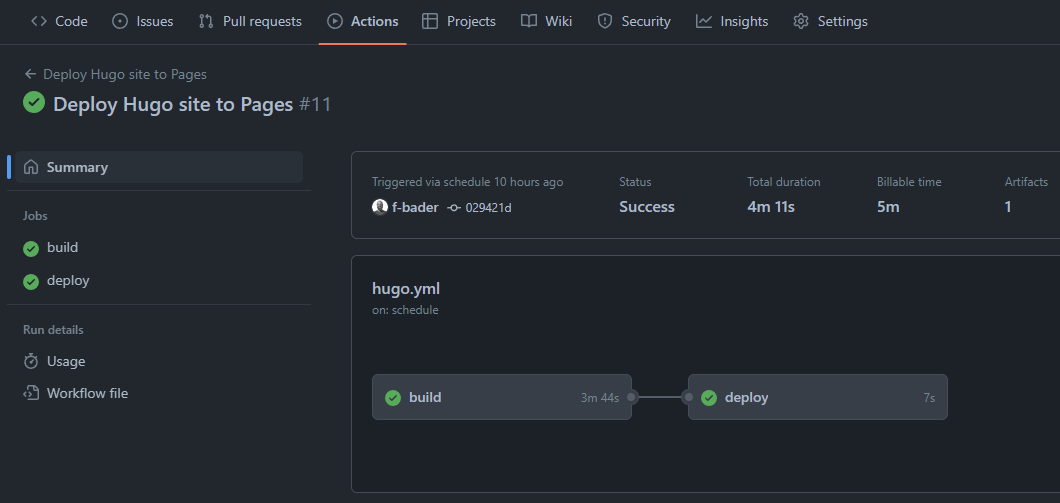Click the Security shield icon in nav

[x=605, y=22]
